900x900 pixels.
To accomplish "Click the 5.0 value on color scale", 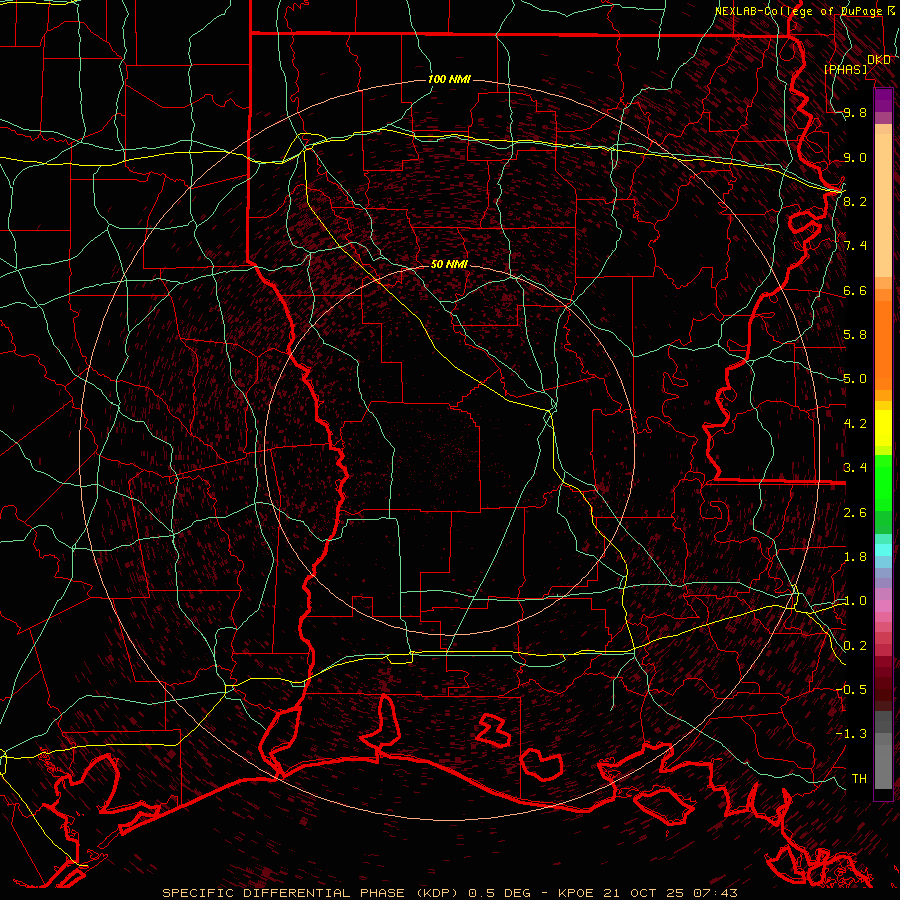I will point(855,379).
